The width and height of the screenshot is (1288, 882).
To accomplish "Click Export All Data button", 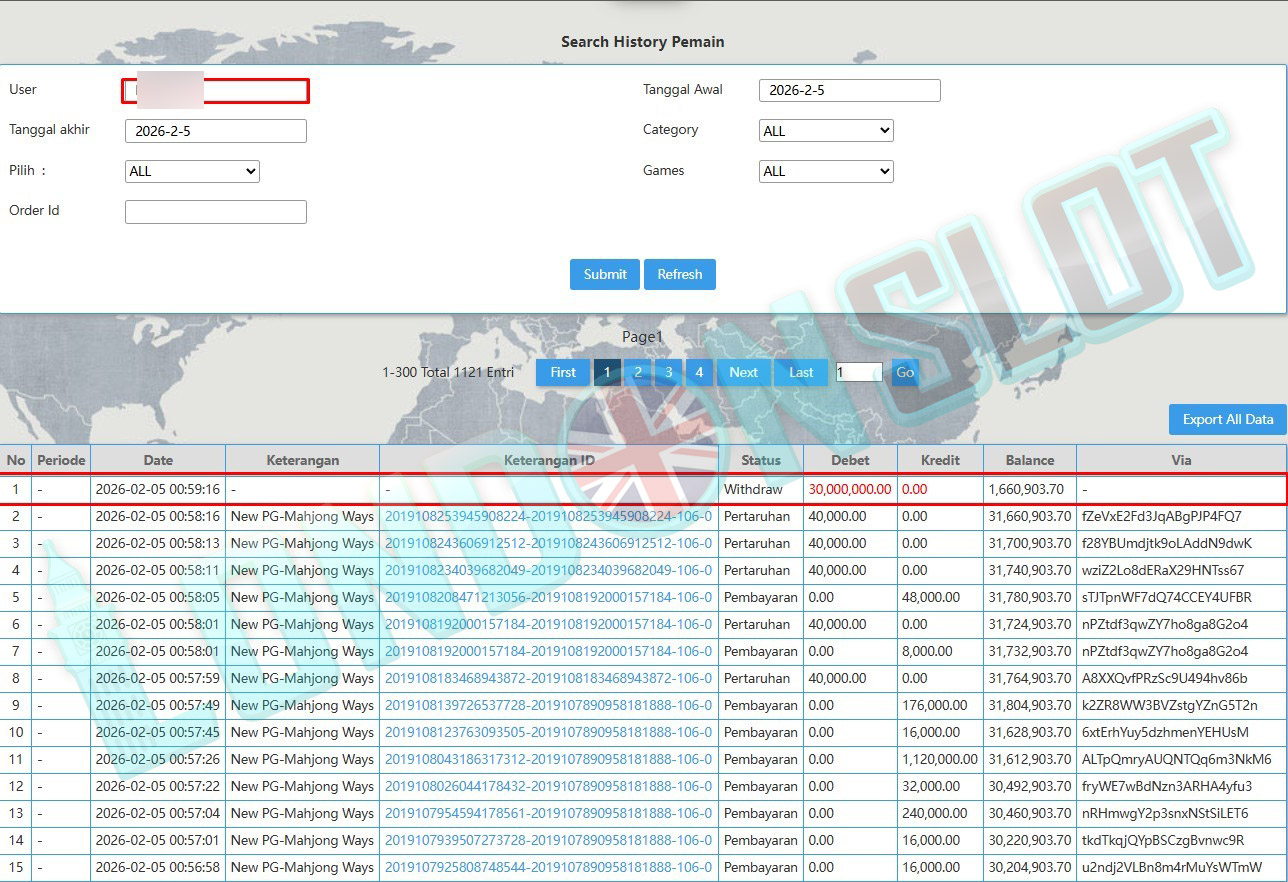I will (x=1227, y=419).
